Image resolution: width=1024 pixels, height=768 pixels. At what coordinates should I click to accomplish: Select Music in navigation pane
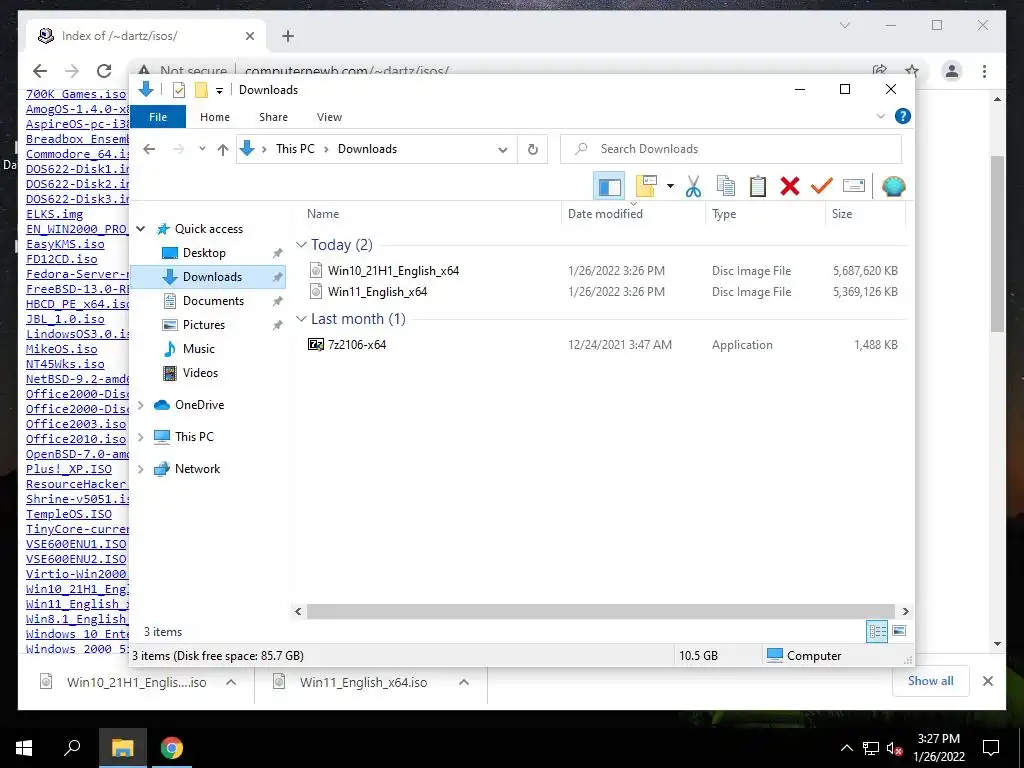(199, 349)
